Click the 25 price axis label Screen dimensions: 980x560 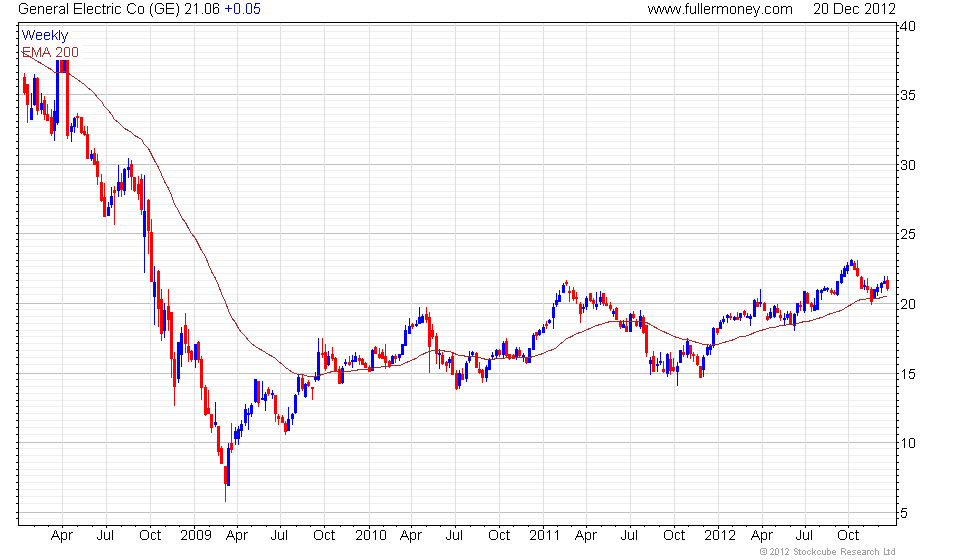click(x=908, y=234)
